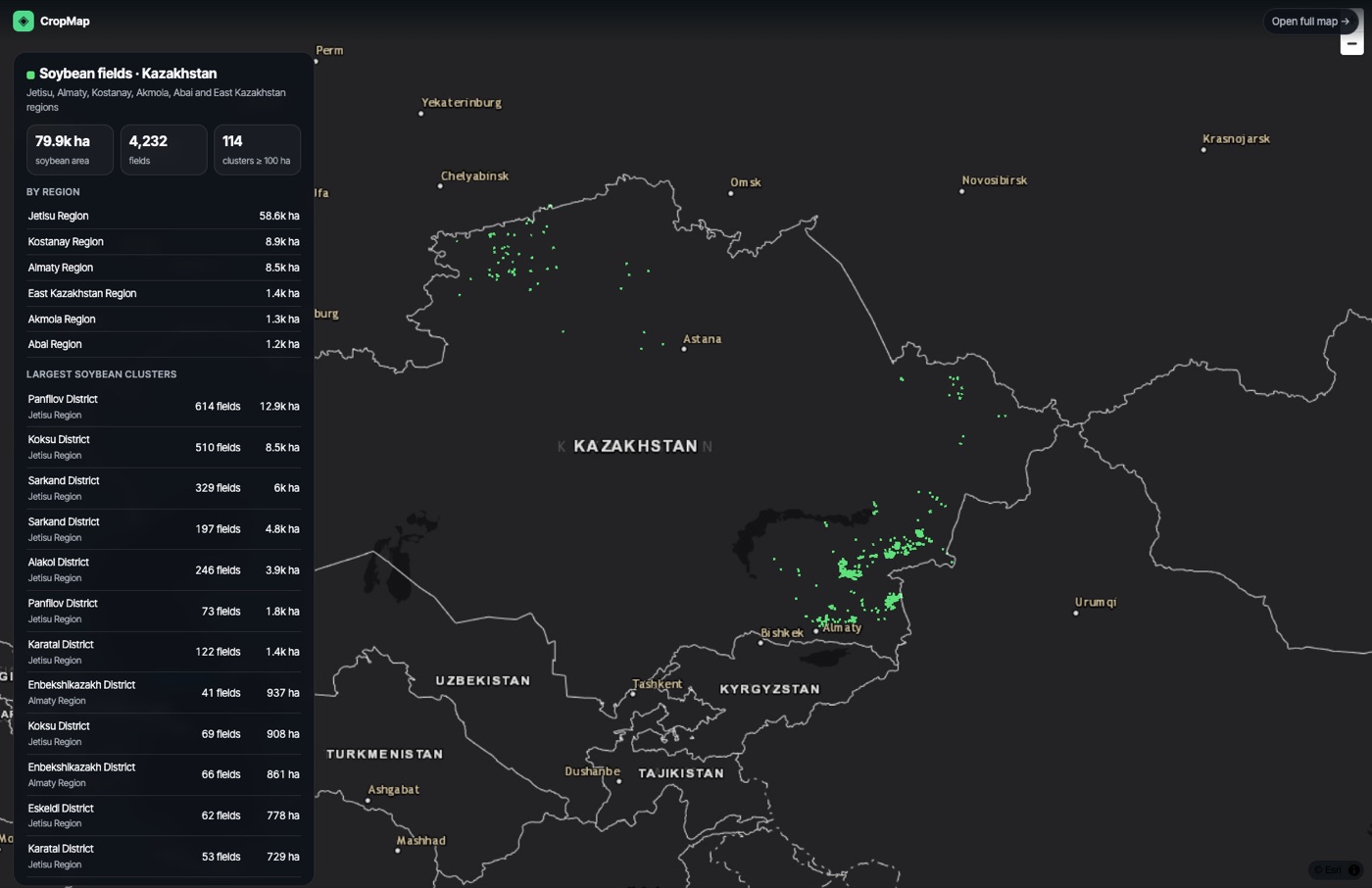Click the KAZAKHSTAN country label on map

tap(636, 446)
